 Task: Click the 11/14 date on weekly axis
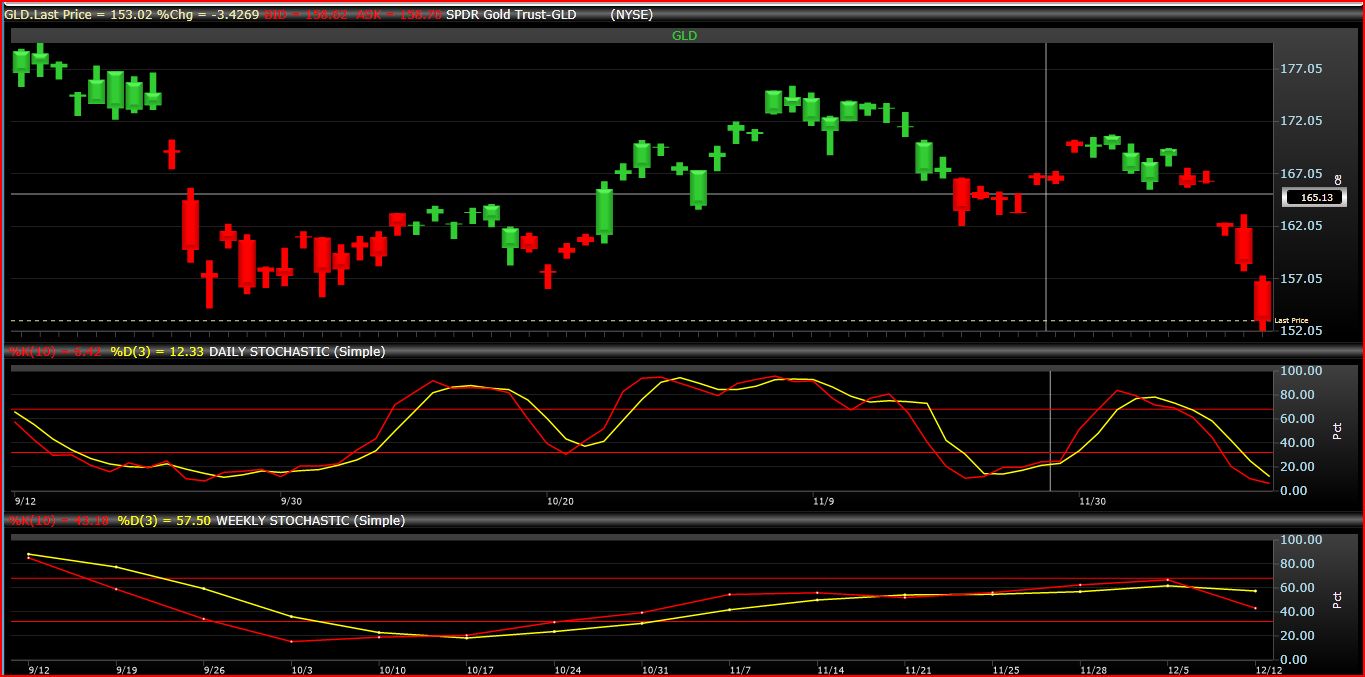pos(830,669)
